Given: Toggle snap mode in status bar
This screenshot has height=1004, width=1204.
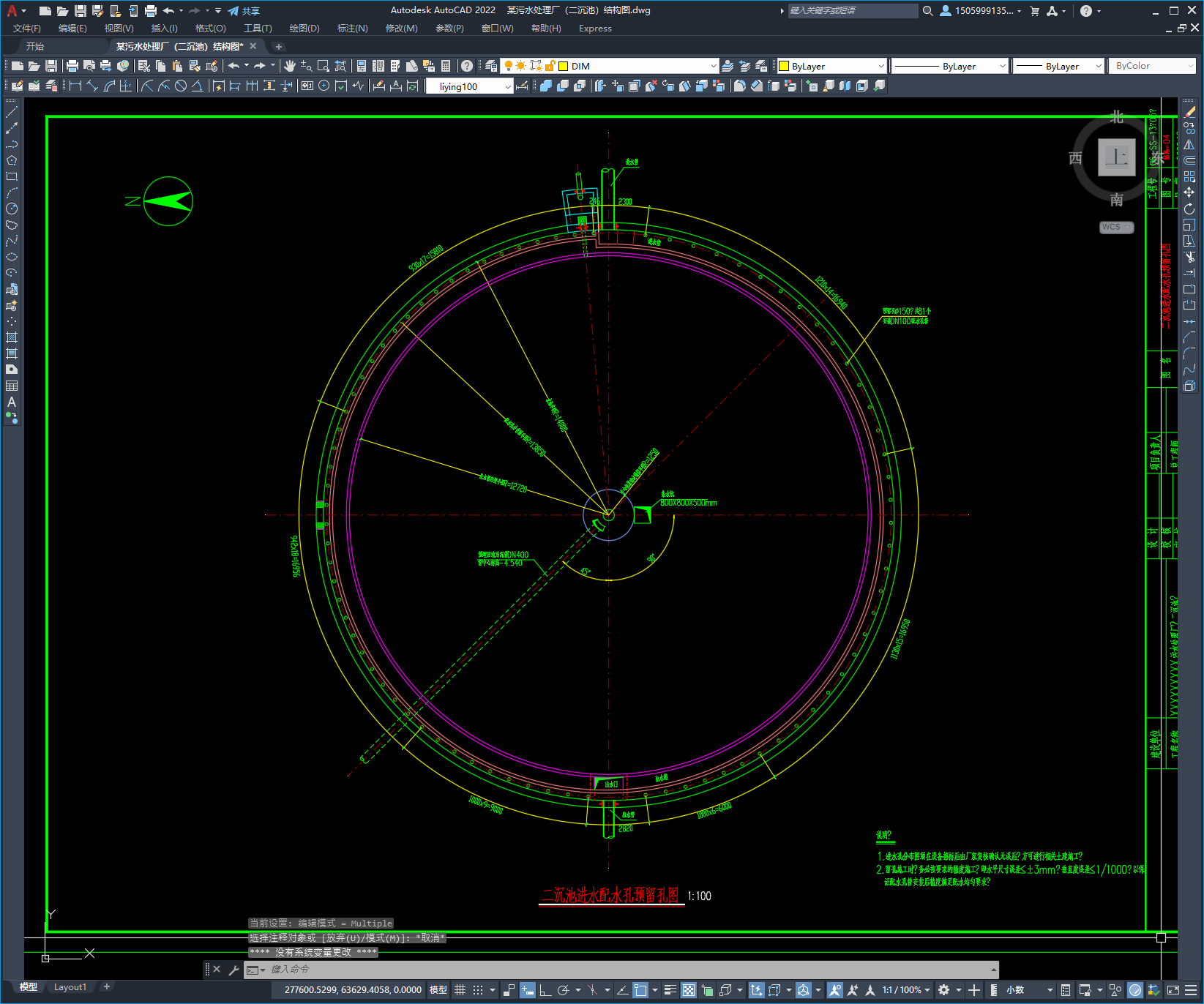Looking at the screenshot, I should point(478,990).
